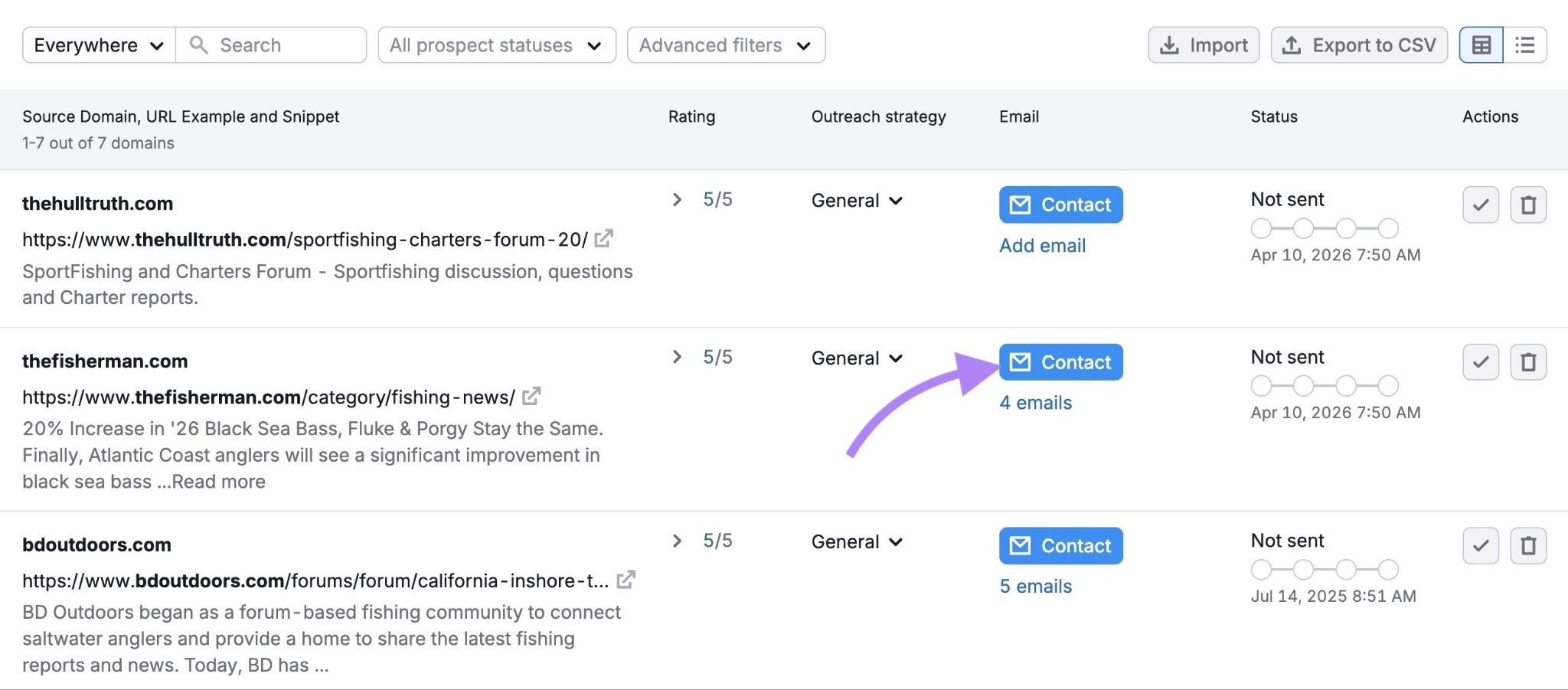
Task: Delete the bdoutdoors.com prospect
Action: point(1528,545)
